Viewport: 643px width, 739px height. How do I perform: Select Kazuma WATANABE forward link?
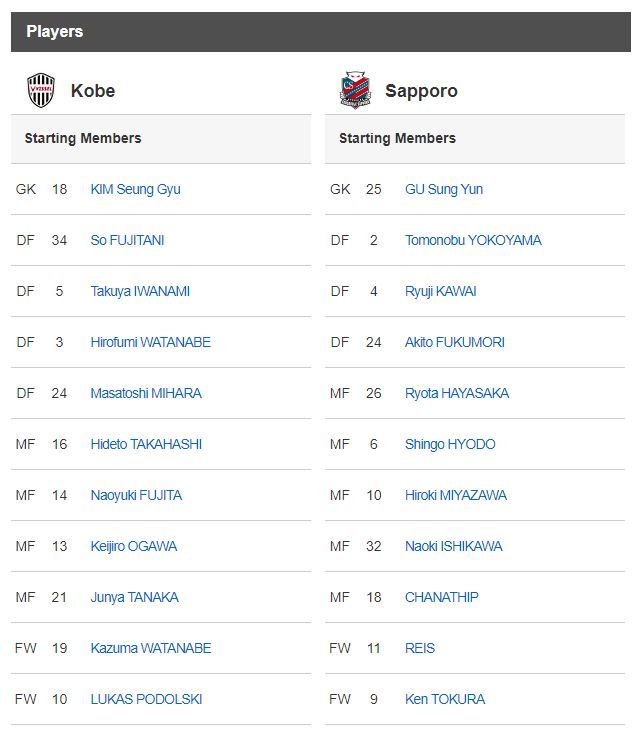151,648
